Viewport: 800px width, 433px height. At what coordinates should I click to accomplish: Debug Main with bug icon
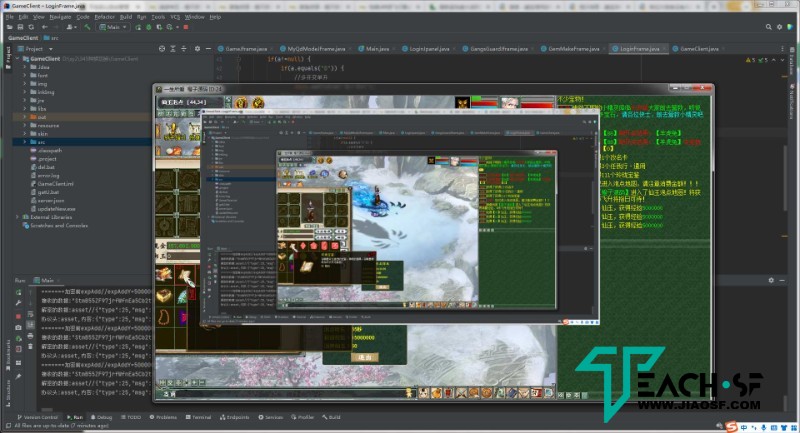[148, 27]
